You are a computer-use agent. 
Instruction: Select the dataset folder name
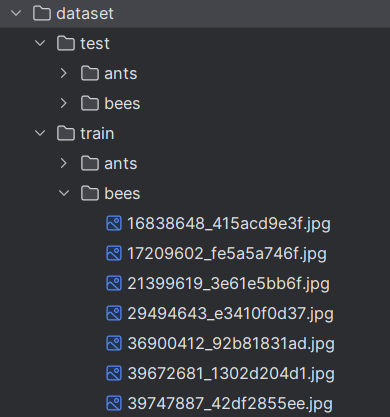click(85, 14)
